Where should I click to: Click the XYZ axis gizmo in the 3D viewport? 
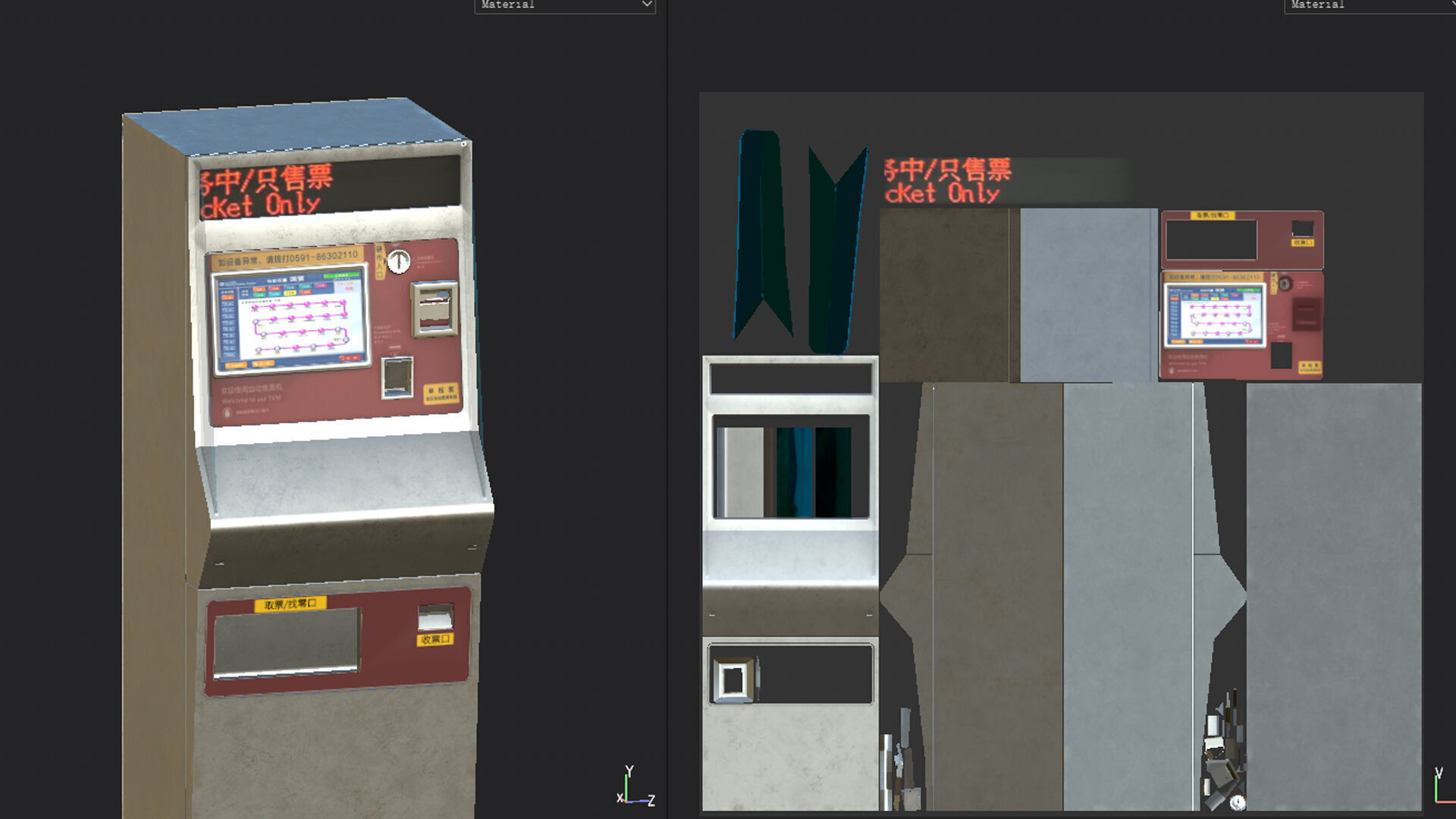[x=635, y=786]
